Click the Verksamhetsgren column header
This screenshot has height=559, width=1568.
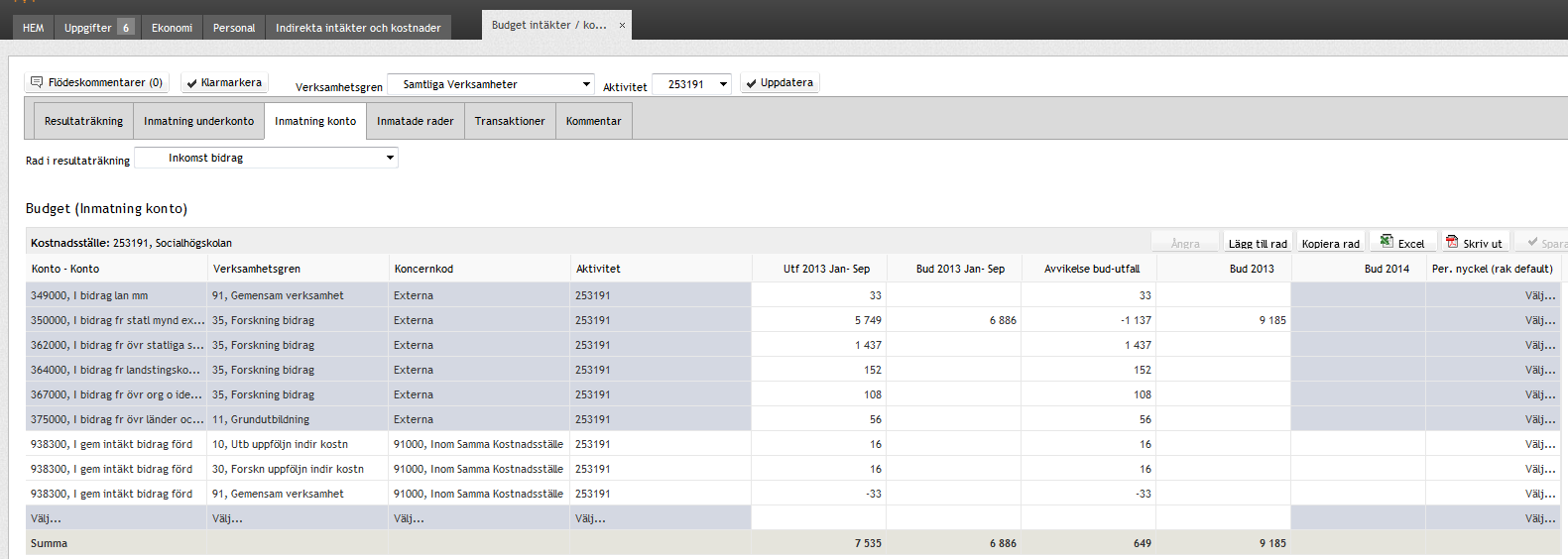pos(298,269)
